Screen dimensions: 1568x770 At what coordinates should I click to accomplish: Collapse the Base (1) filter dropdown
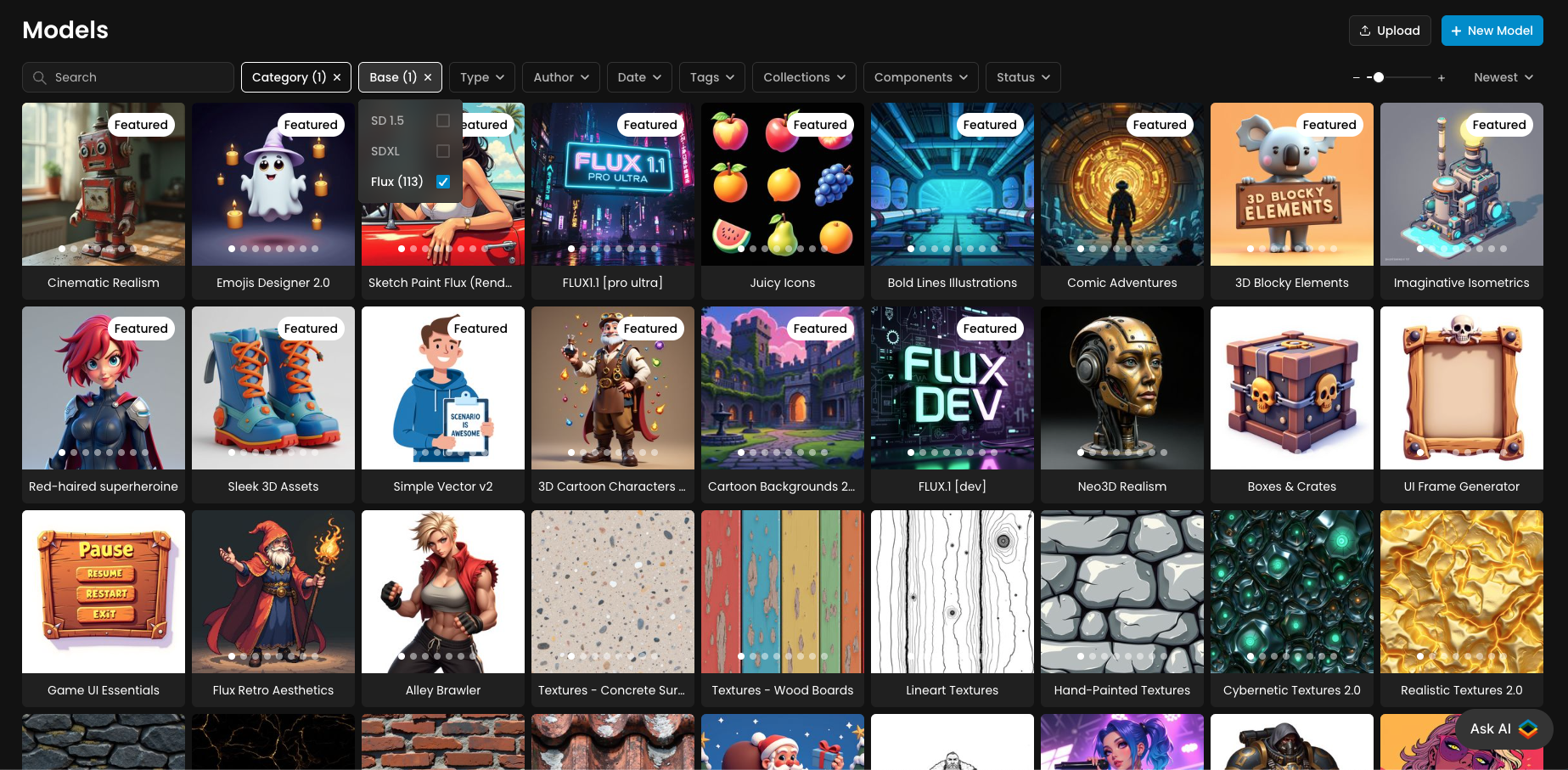(392, 77)
